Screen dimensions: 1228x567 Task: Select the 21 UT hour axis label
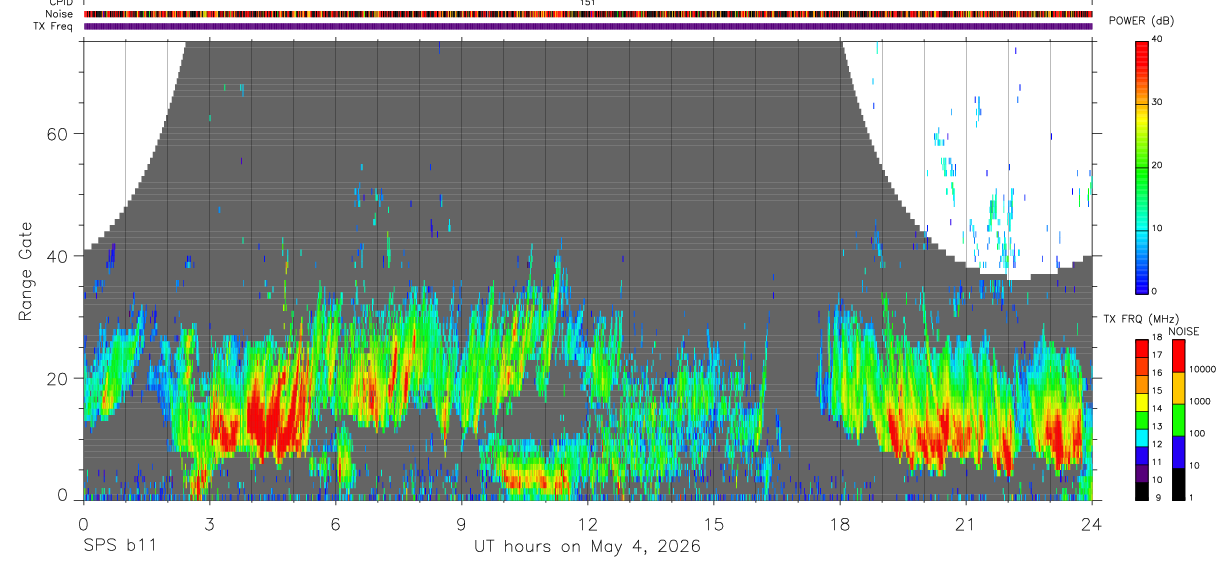pyautogui.click(x=966, y=523)
